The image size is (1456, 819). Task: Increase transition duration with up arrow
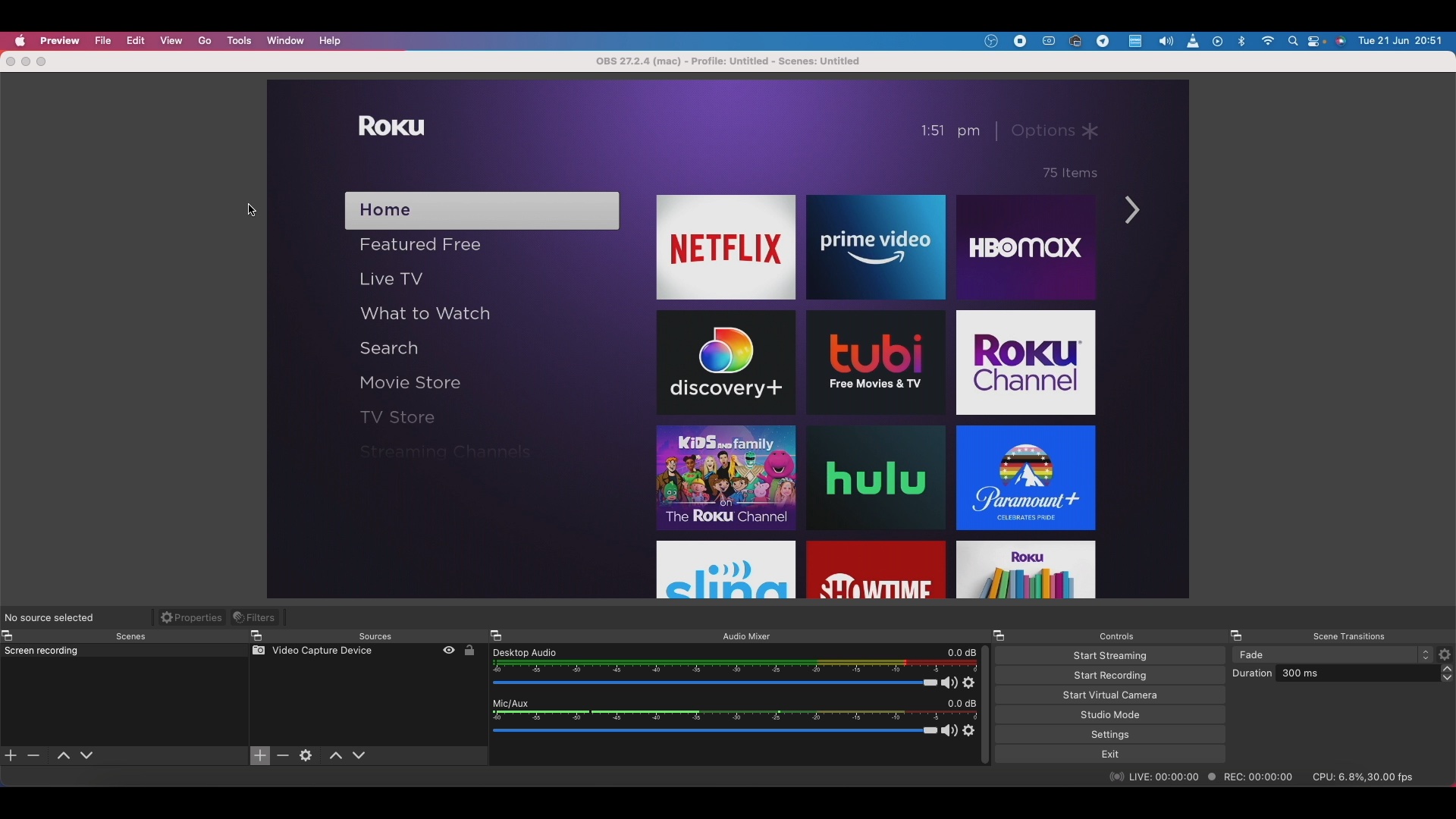(x=1448, y=670)
